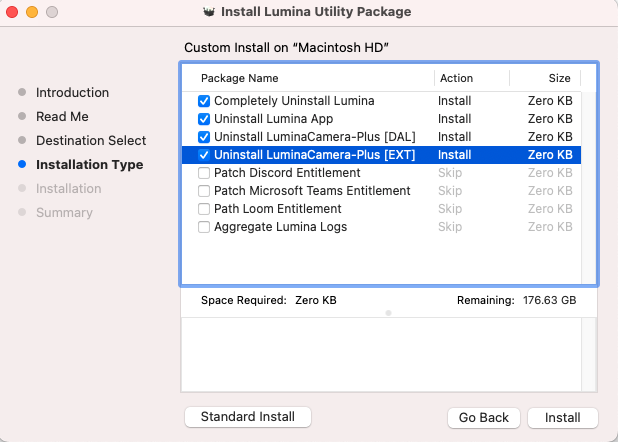Click the description pane scrollbar

(x=588, y=355)
